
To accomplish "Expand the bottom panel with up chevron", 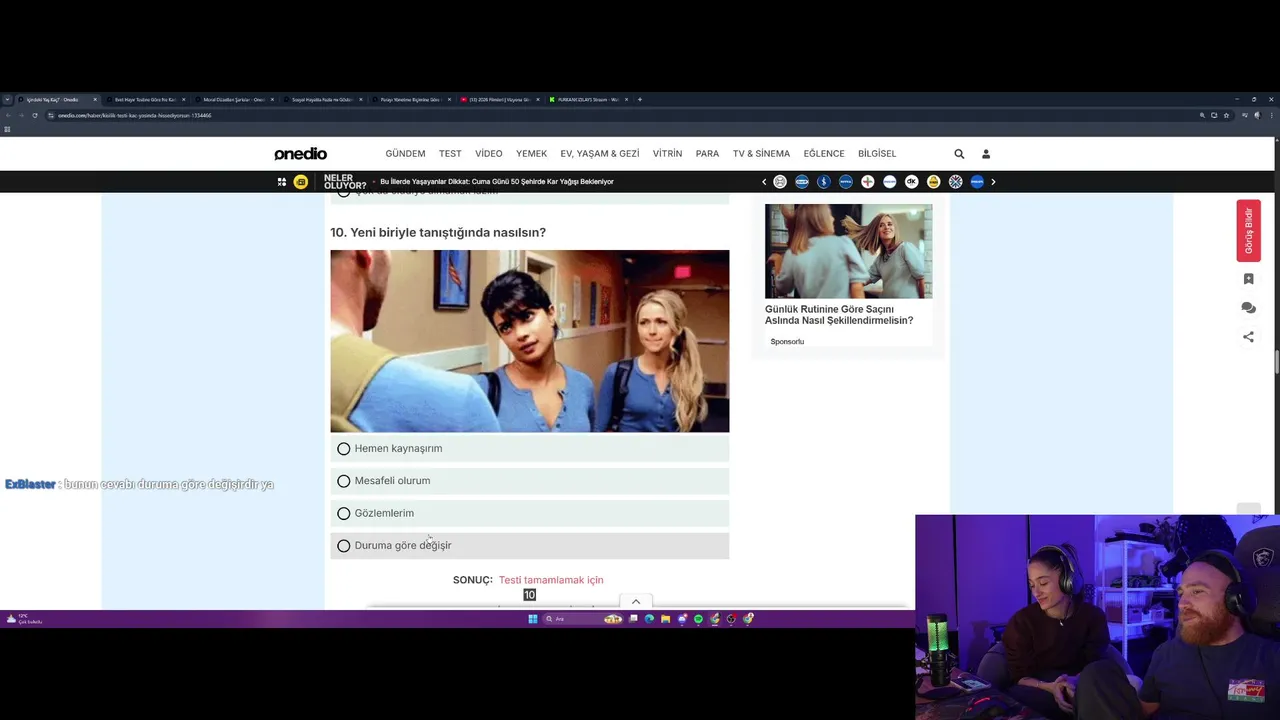I will (x=636, y=601).
